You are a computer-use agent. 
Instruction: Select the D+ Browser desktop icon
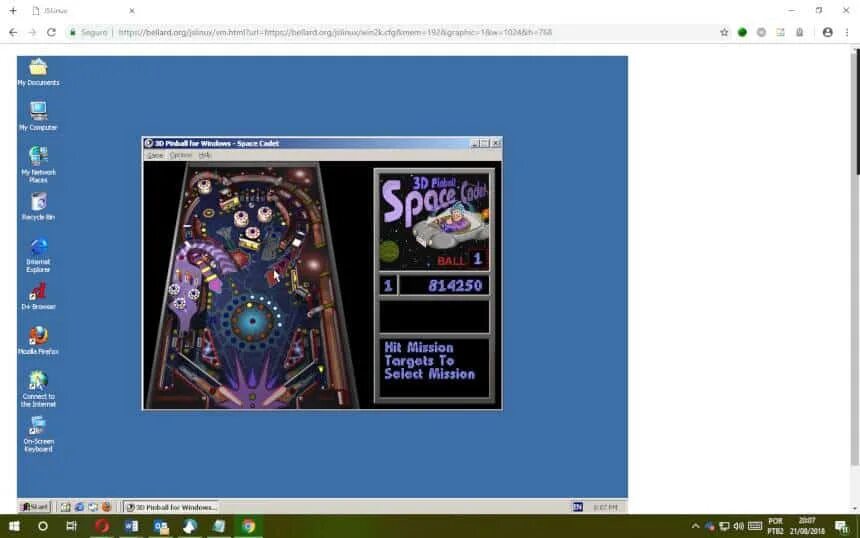pyautogui.click(x=38, y=297)
